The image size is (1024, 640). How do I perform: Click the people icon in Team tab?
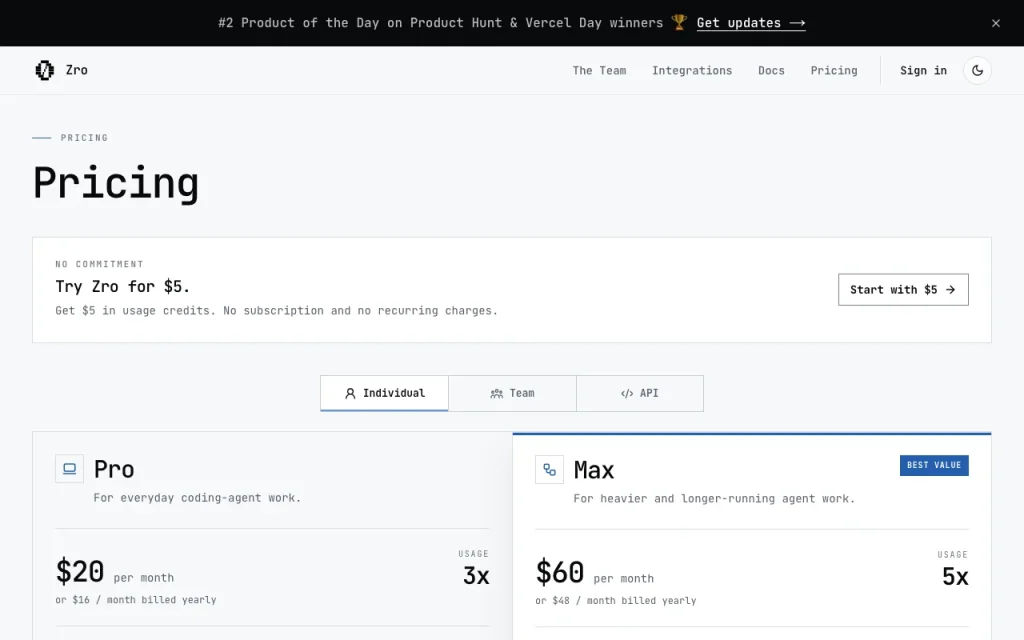(x=496, y=393)
